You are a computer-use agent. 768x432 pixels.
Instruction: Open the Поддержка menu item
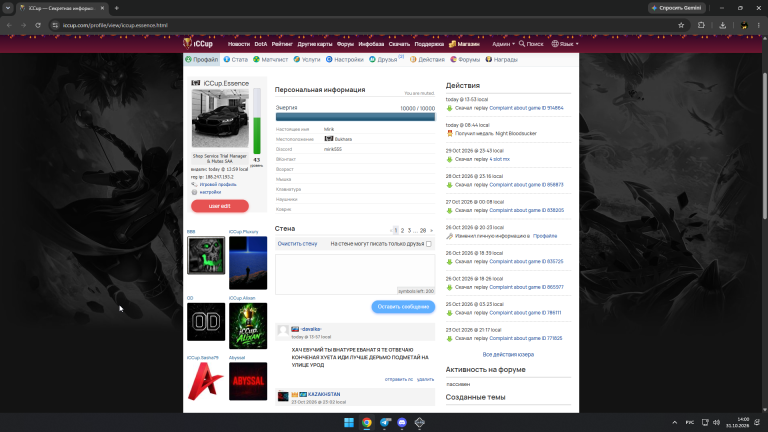[429, 44]
